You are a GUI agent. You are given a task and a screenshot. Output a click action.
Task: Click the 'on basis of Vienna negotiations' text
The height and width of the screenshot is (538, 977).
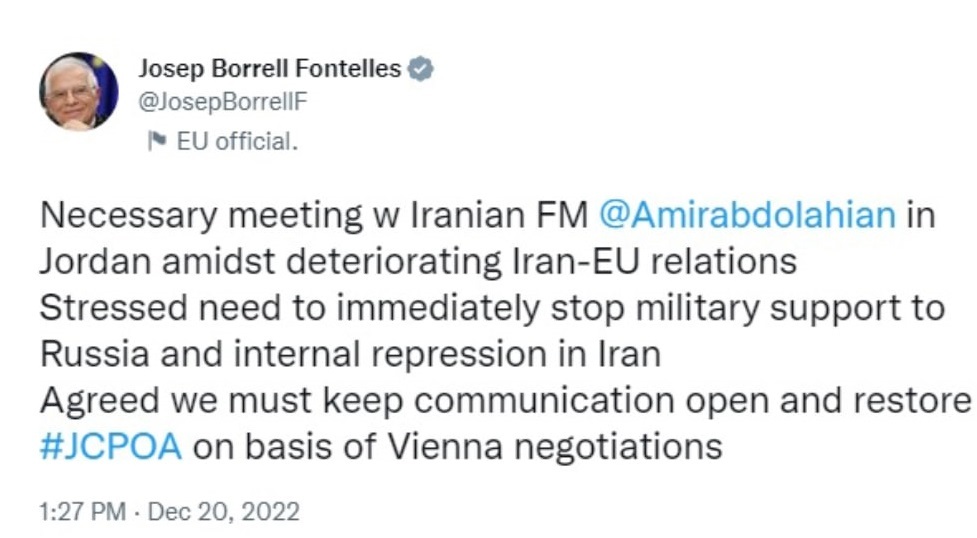click(x=456, y=446)
